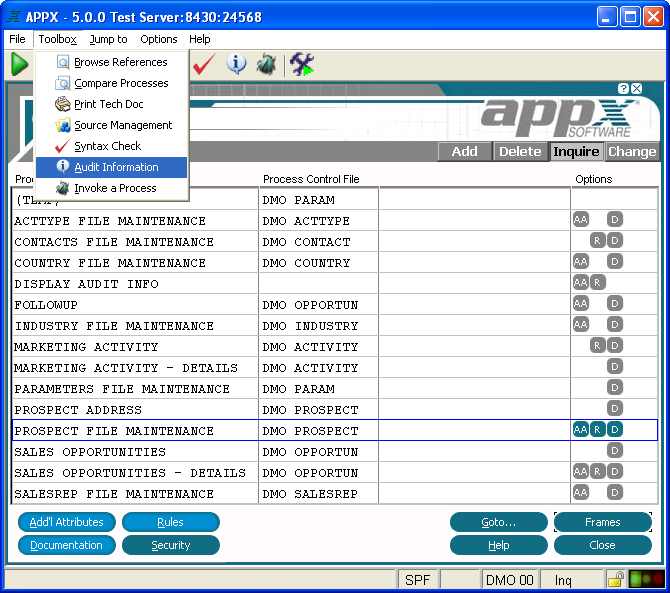Click D badge in PROSPECT FILE MAINTENANCE row
Viewport: 670px width, 593px height.
click(615, 429)
